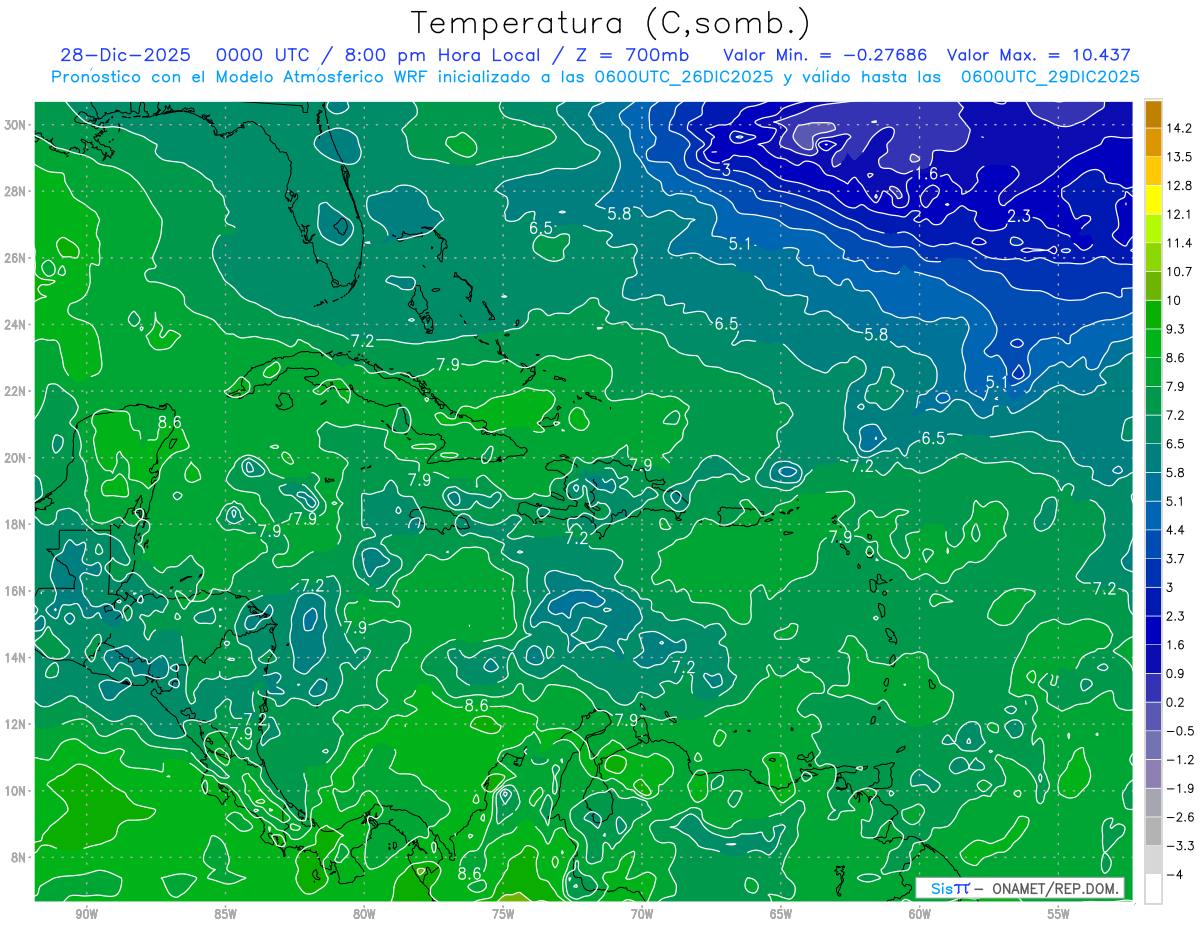
Task: Click the 22N latitude axis label
Action: [14, 391]
